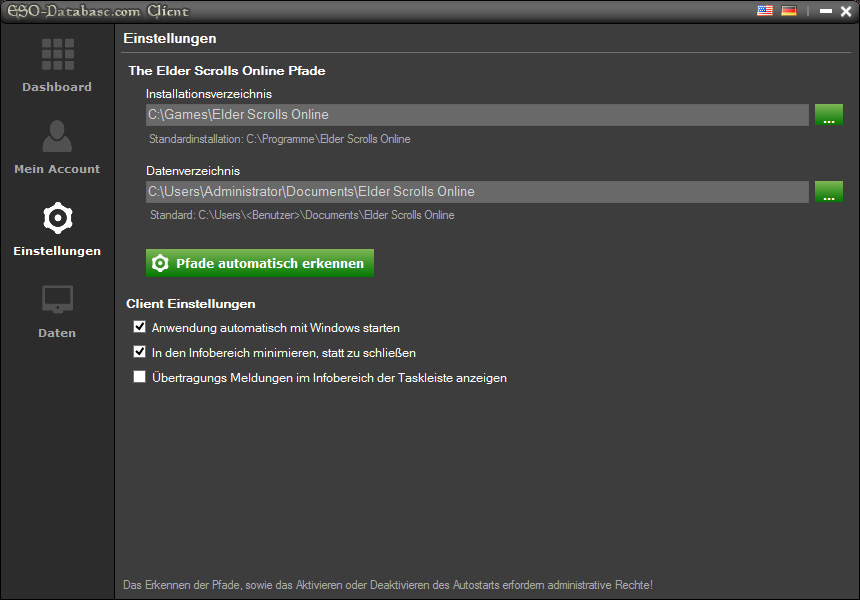Click the Pfade automatisch erkennen button text

pyautogui.click(x=270, y=263)
